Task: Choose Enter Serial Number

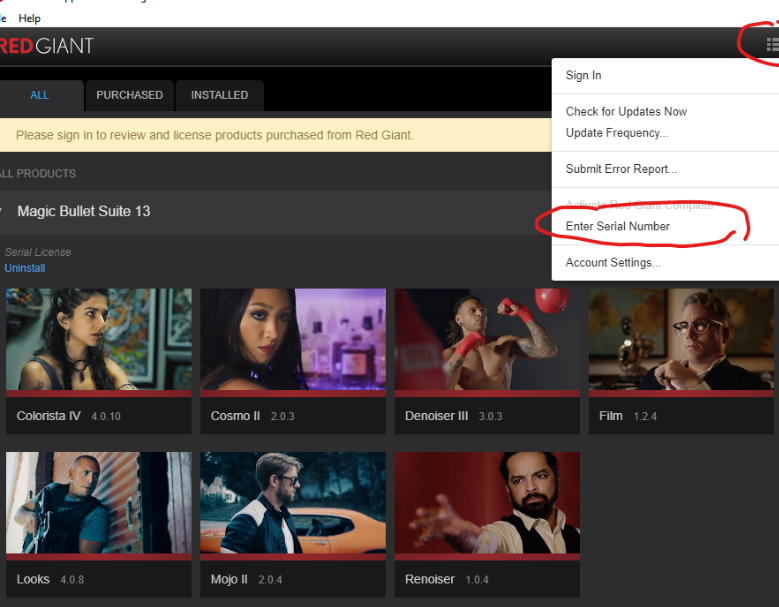Action: click(617, 226)
